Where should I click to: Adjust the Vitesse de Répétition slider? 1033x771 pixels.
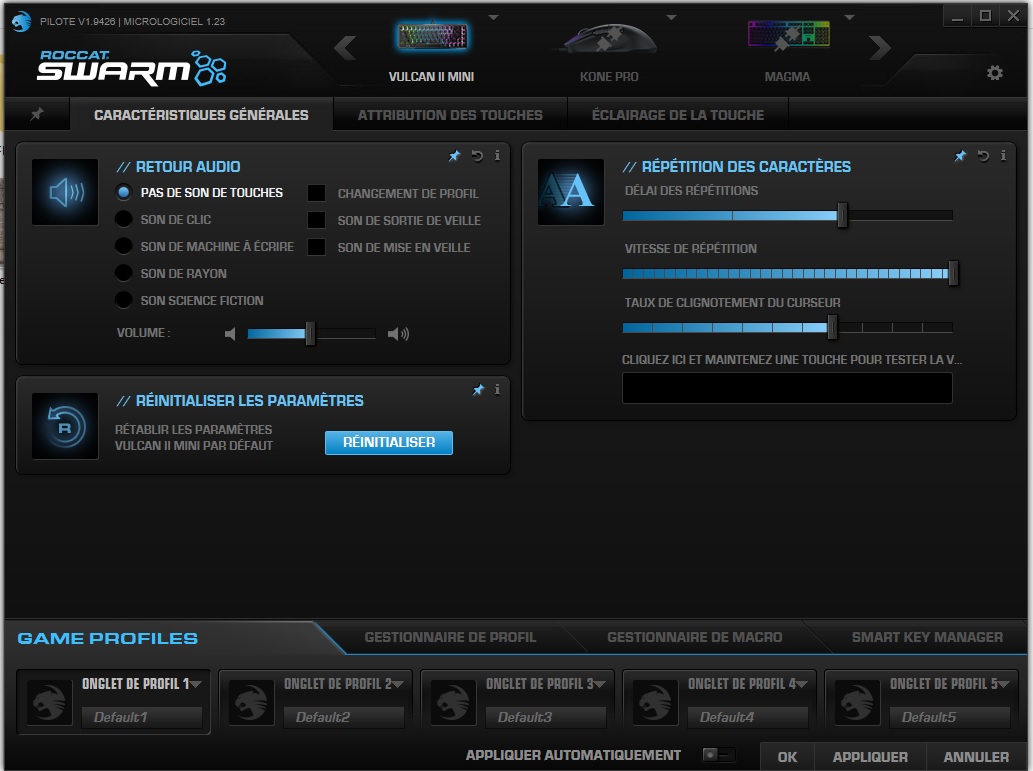(952, 270)
